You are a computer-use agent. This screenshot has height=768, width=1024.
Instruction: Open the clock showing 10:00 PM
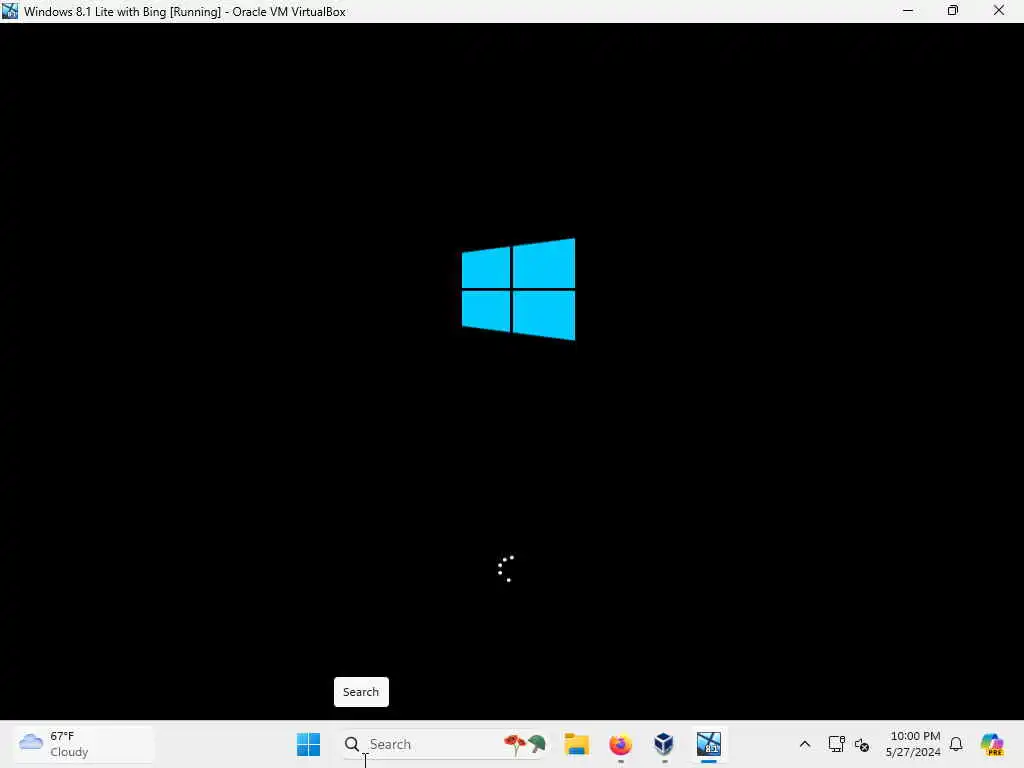point(913,744)
